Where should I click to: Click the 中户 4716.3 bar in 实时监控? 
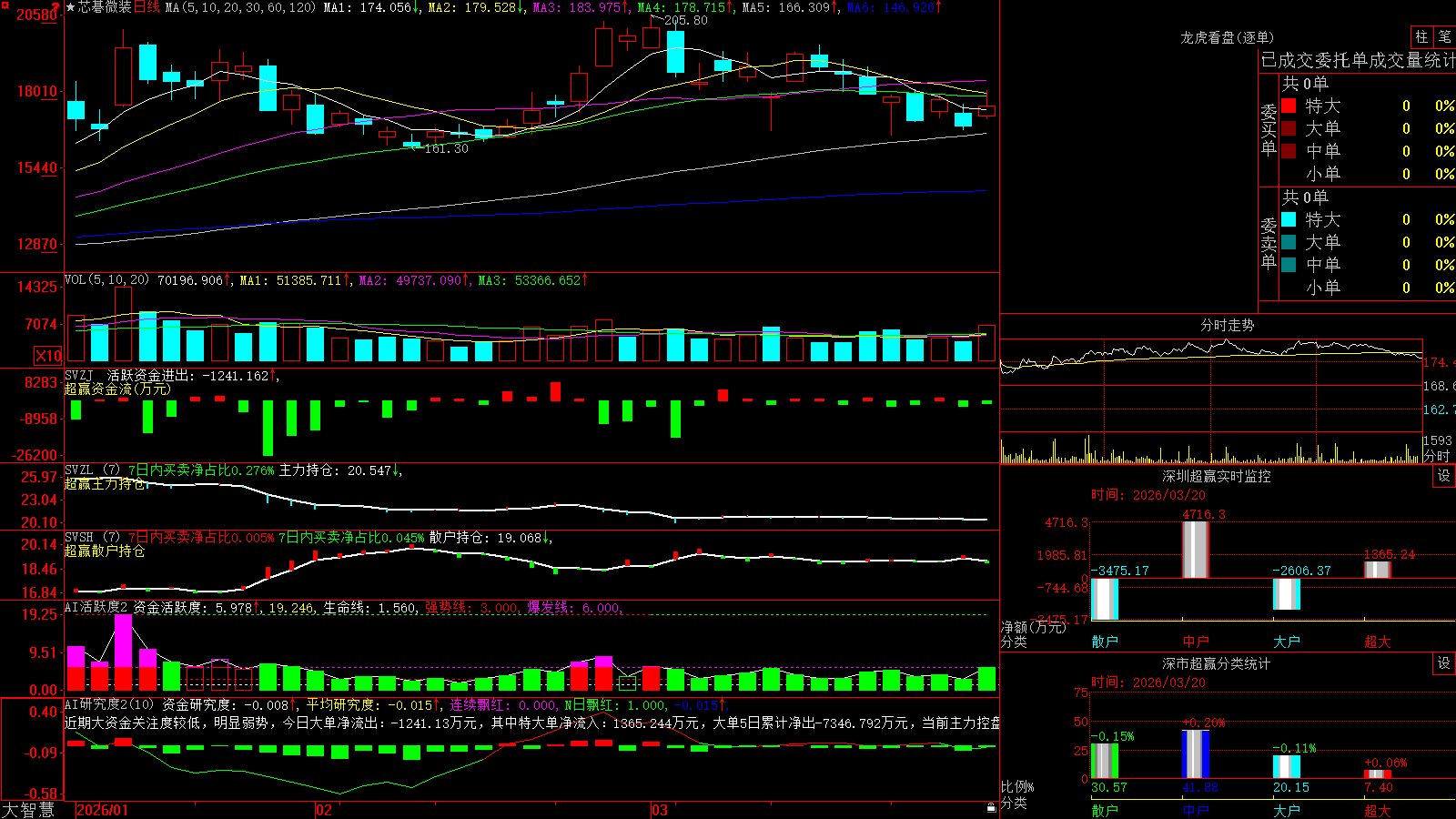[x=1196, y=550]
